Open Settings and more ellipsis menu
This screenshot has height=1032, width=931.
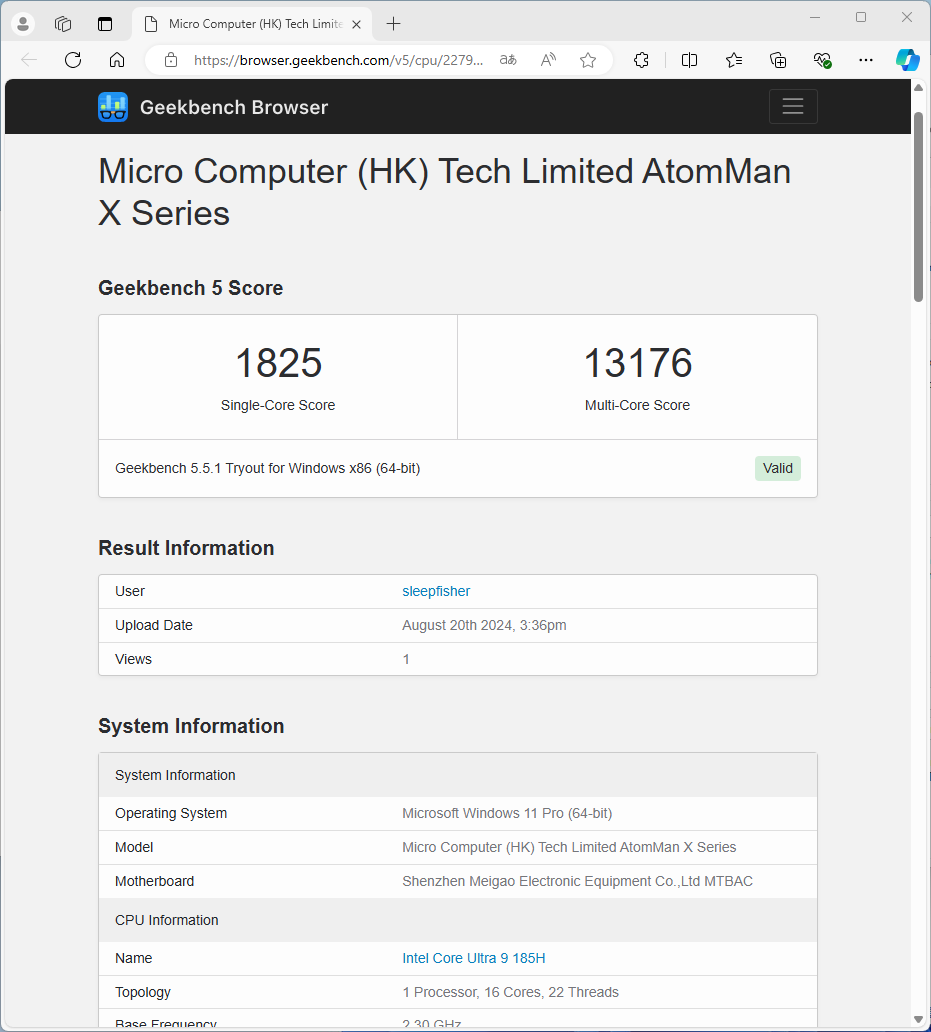click(866, 60)
